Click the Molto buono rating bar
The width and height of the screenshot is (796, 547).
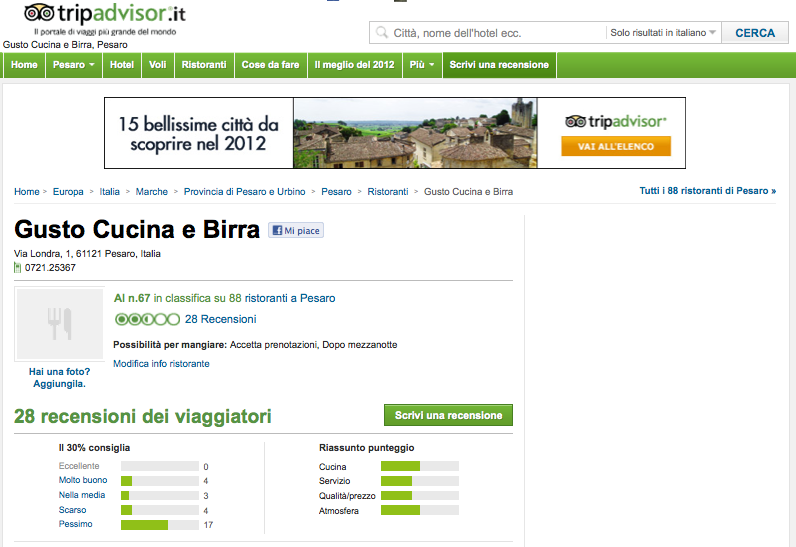[x=160, y=481]
